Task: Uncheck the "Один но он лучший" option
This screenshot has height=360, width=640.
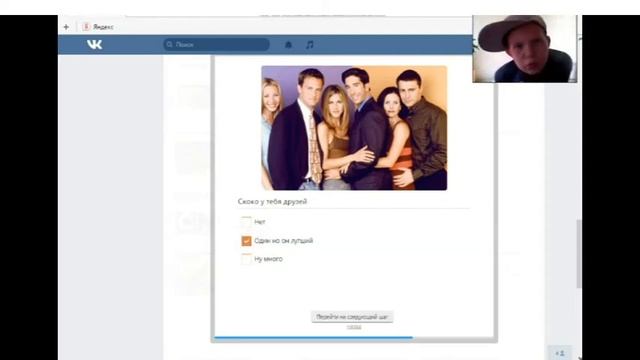Action: point(246,241)
